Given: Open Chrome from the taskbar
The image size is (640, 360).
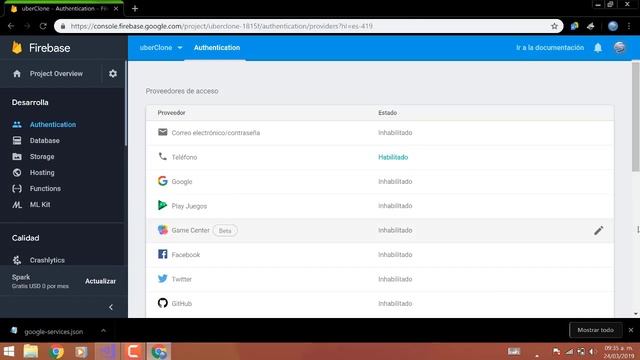Looking at the screenshot, I should click(x=56, y=351).
